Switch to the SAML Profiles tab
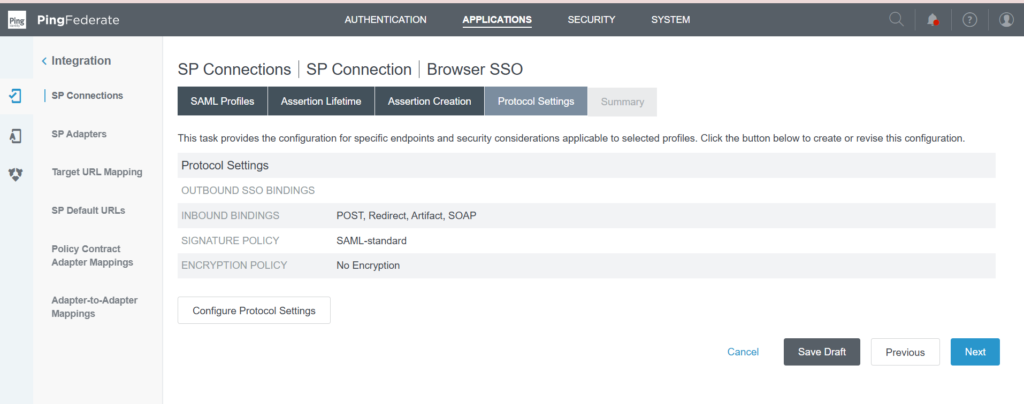Screen dimensions: 1024x404 [x=222, y=101]
